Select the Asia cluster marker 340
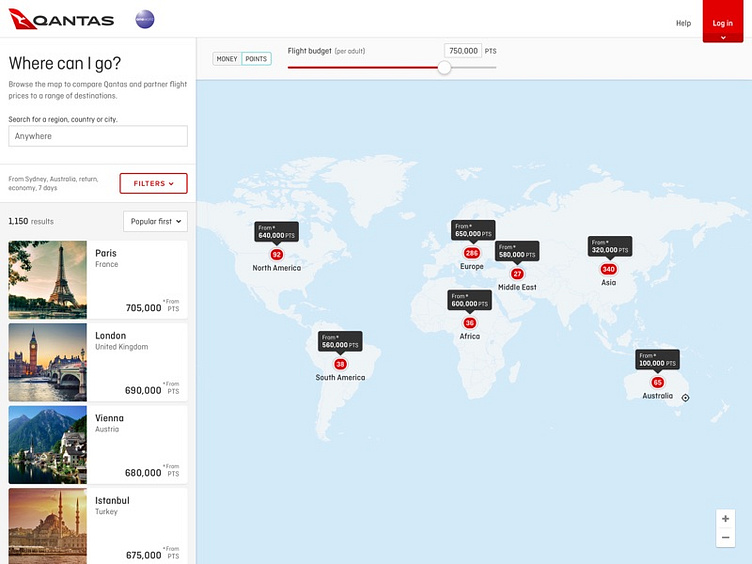Image resolution: width=752 pixels, height=564 pixels. (x=608, y=269)
